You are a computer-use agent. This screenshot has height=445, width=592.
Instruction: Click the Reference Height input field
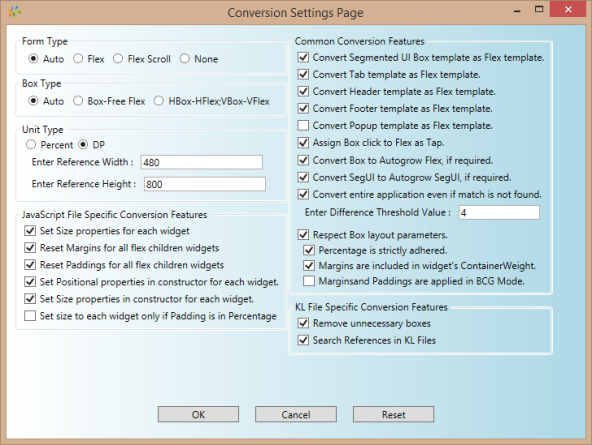point(205,184)
